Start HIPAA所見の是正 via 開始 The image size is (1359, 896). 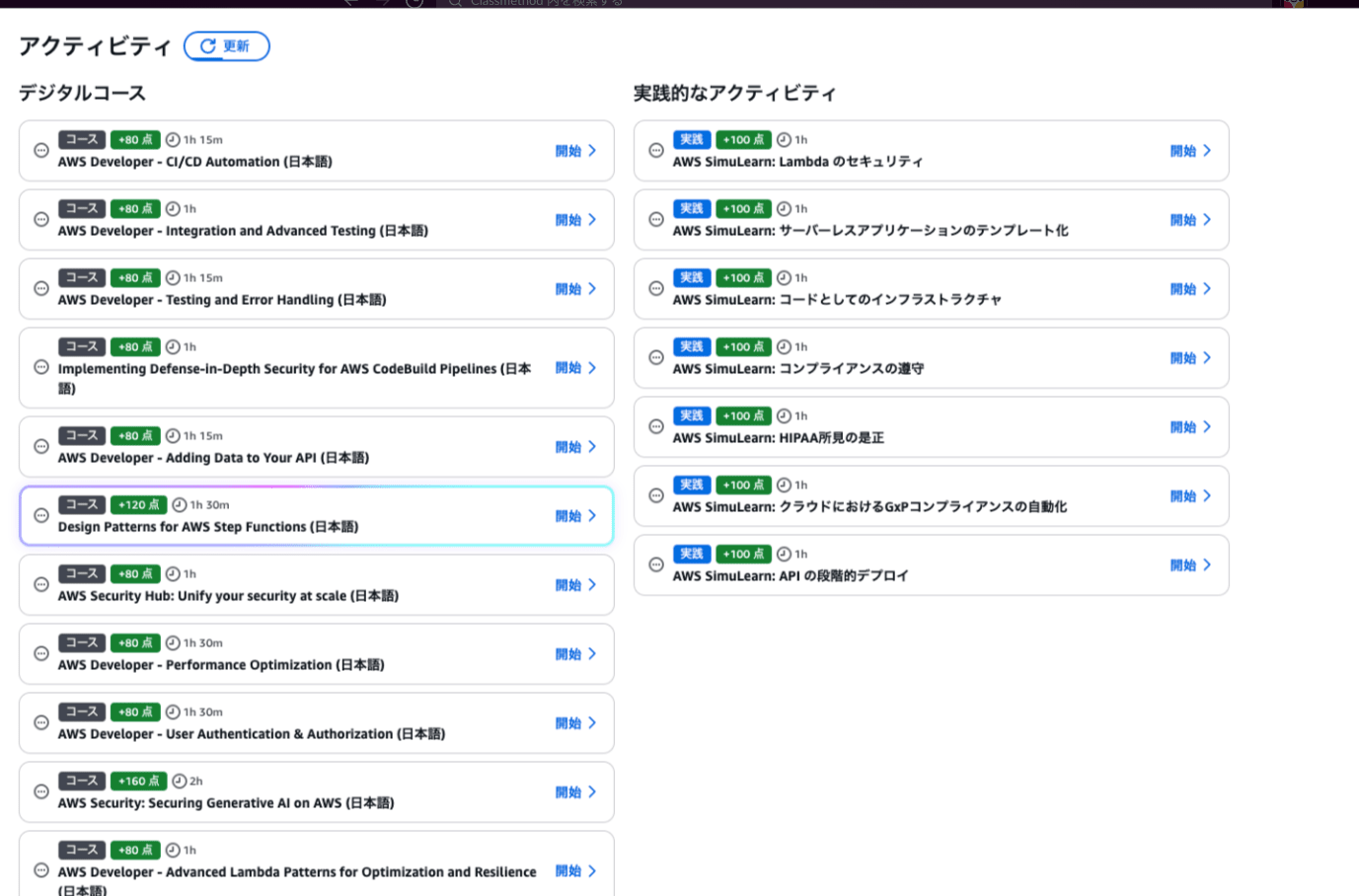tap(1191, 427)
